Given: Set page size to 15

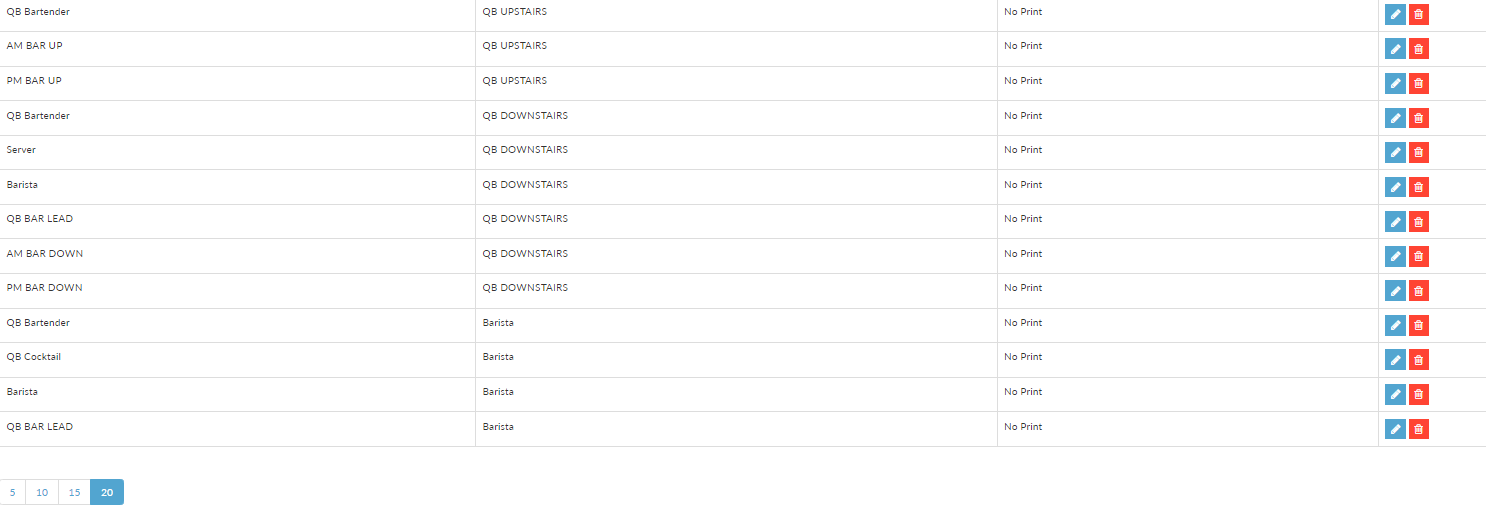Looking at the screenshot, I should click(74, 492).
